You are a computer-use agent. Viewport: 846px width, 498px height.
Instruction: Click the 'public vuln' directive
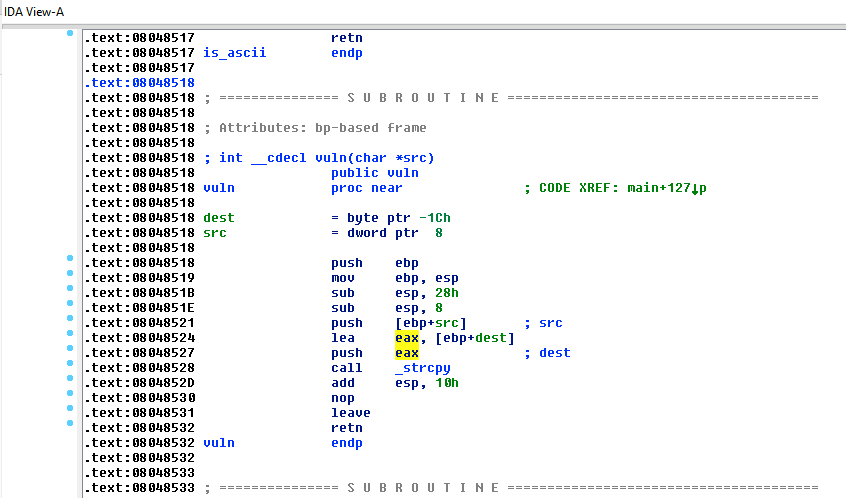(374, 173)
